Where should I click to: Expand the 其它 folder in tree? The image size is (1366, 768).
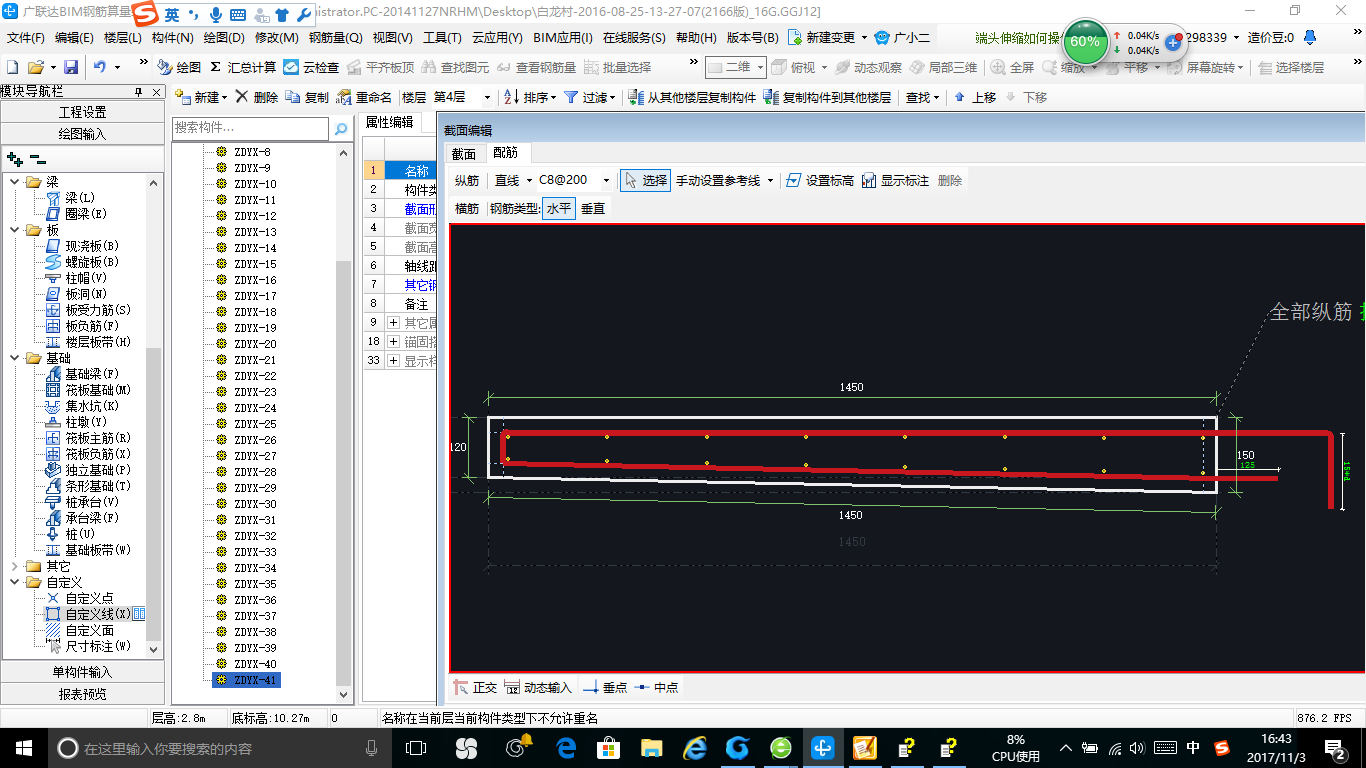pyautogui.click(x=15, y=566)
